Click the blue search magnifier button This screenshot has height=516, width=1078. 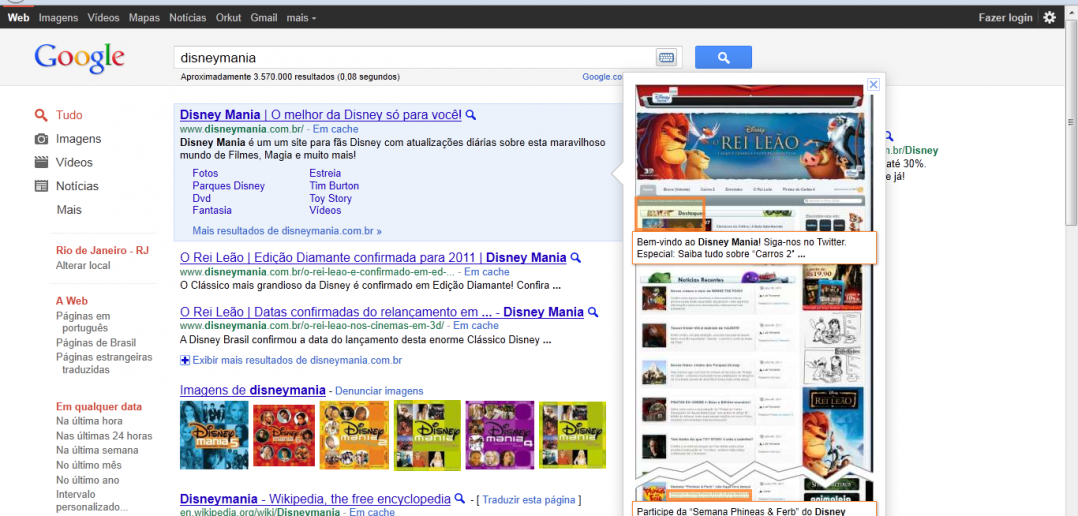tap(723, 58)
